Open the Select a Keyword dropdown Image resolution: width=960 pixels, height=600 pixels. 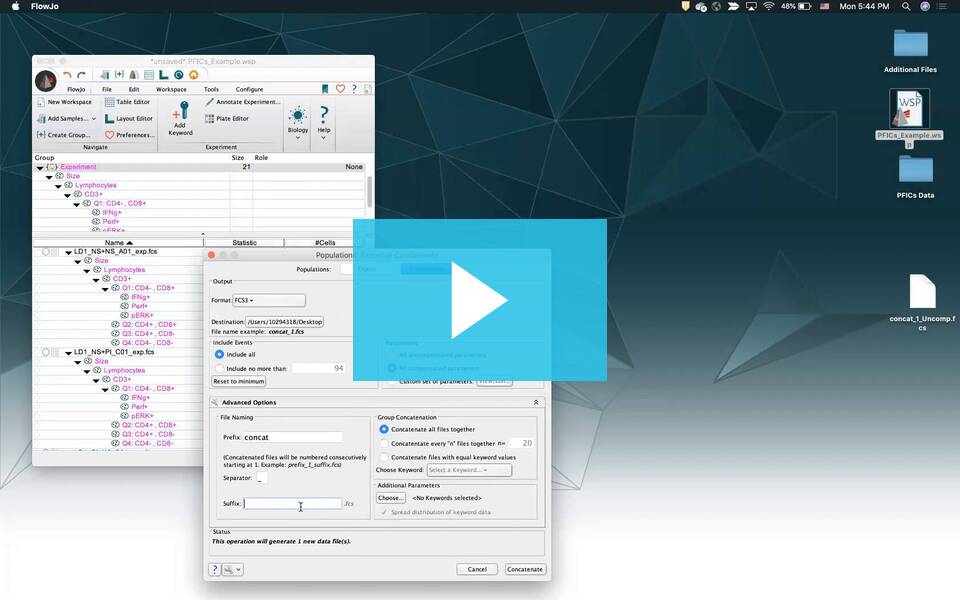click(469, 470)
